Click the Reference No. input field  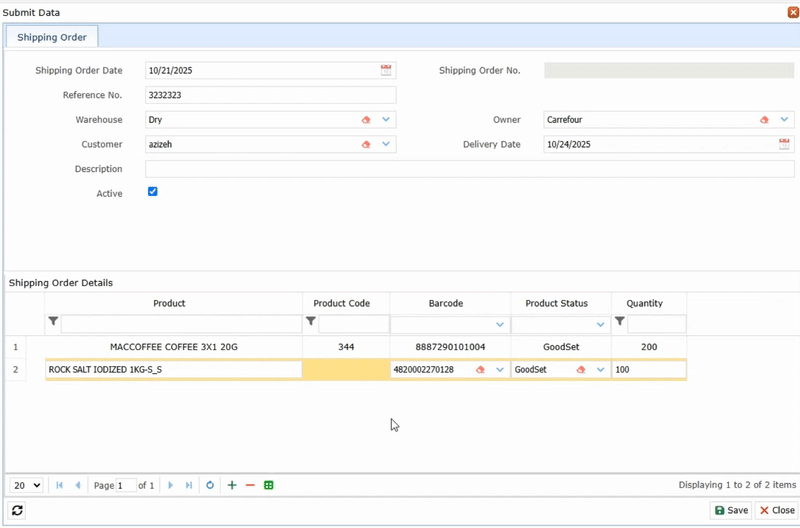click(x=270, y=95)
